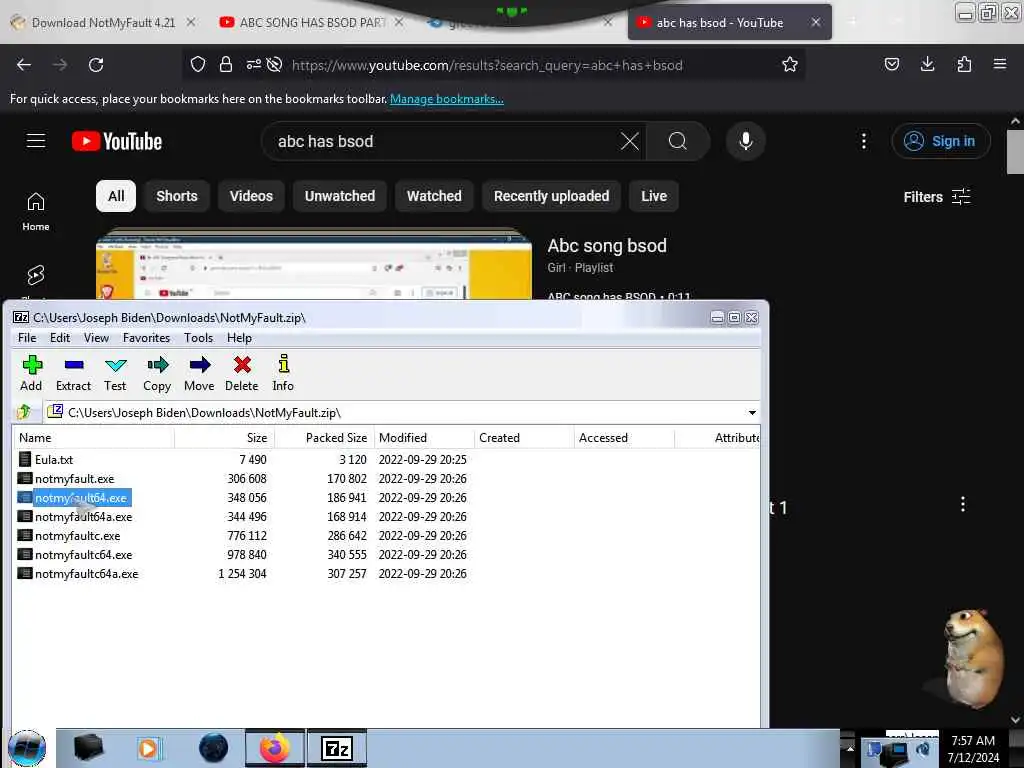Click the Copy toolbar icon in 7-Zip
Viewport: 1024px width, 768px height.
click(157, 373)
